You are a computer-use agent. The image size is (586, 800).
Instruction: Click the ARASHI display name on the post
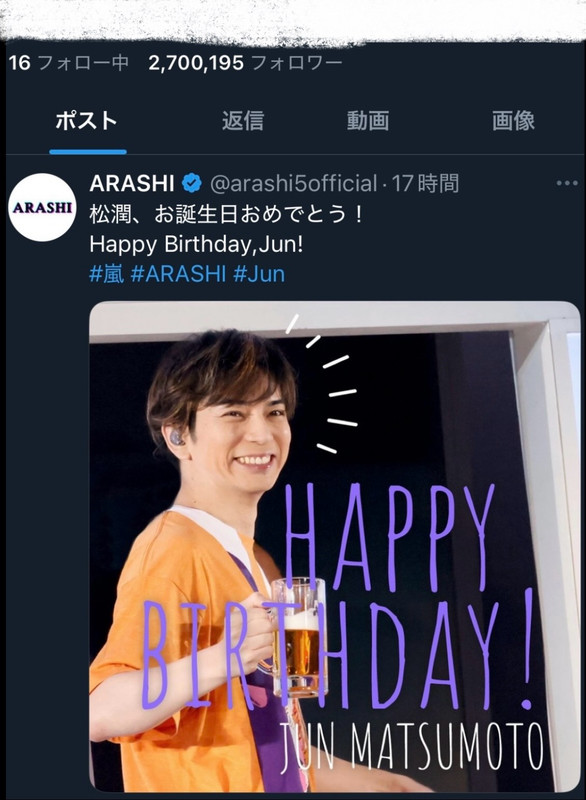pyautogui.click(x=132, y=183)
